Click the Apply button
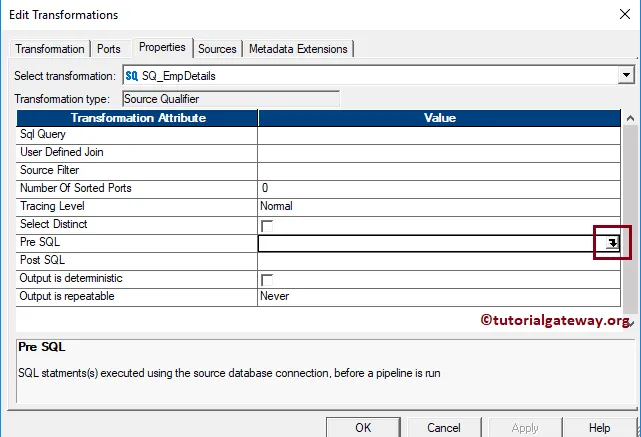 click(x=525, y=427)
